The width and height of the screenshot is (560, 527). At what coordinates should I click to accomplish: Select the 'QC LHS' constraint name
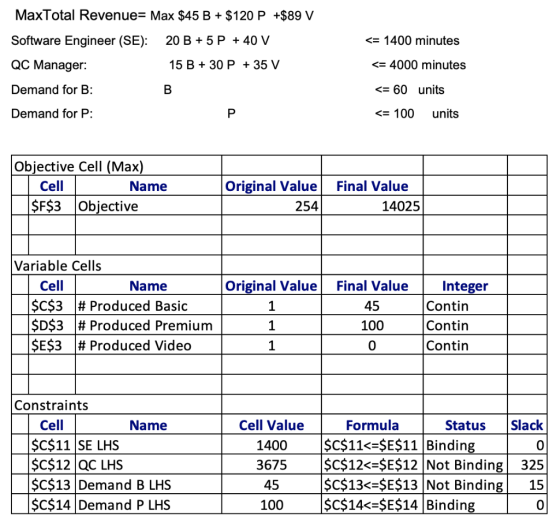tap(148, 464)
